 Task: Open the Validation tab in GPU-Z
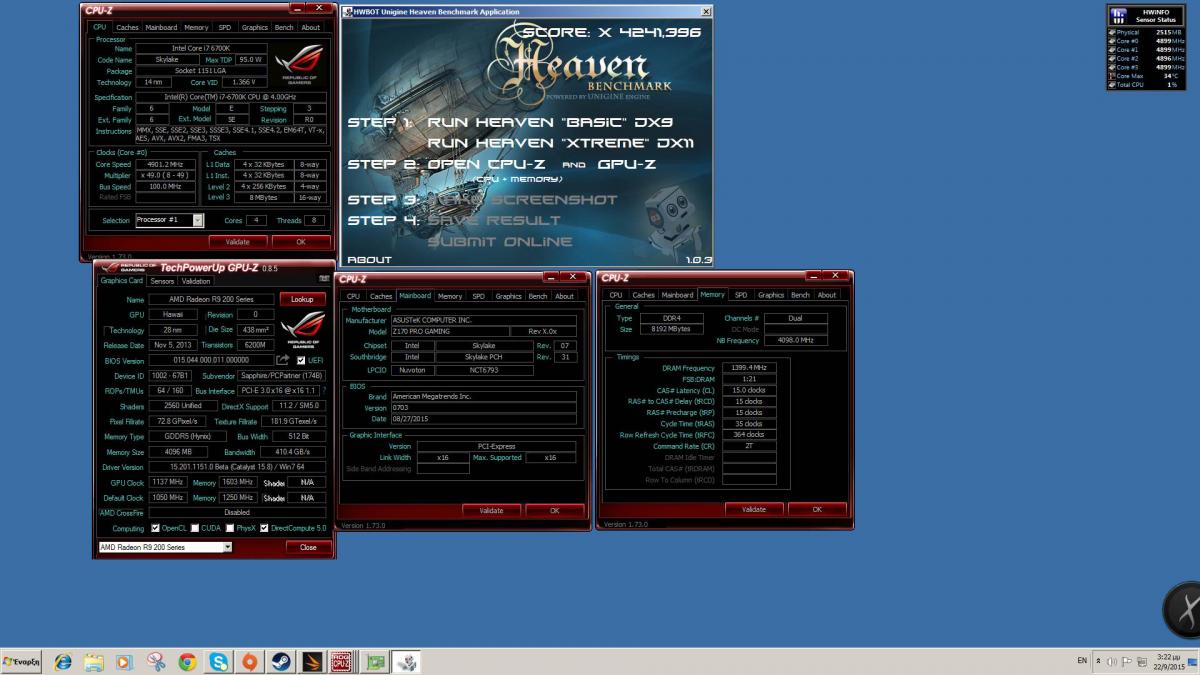[196, 281]
